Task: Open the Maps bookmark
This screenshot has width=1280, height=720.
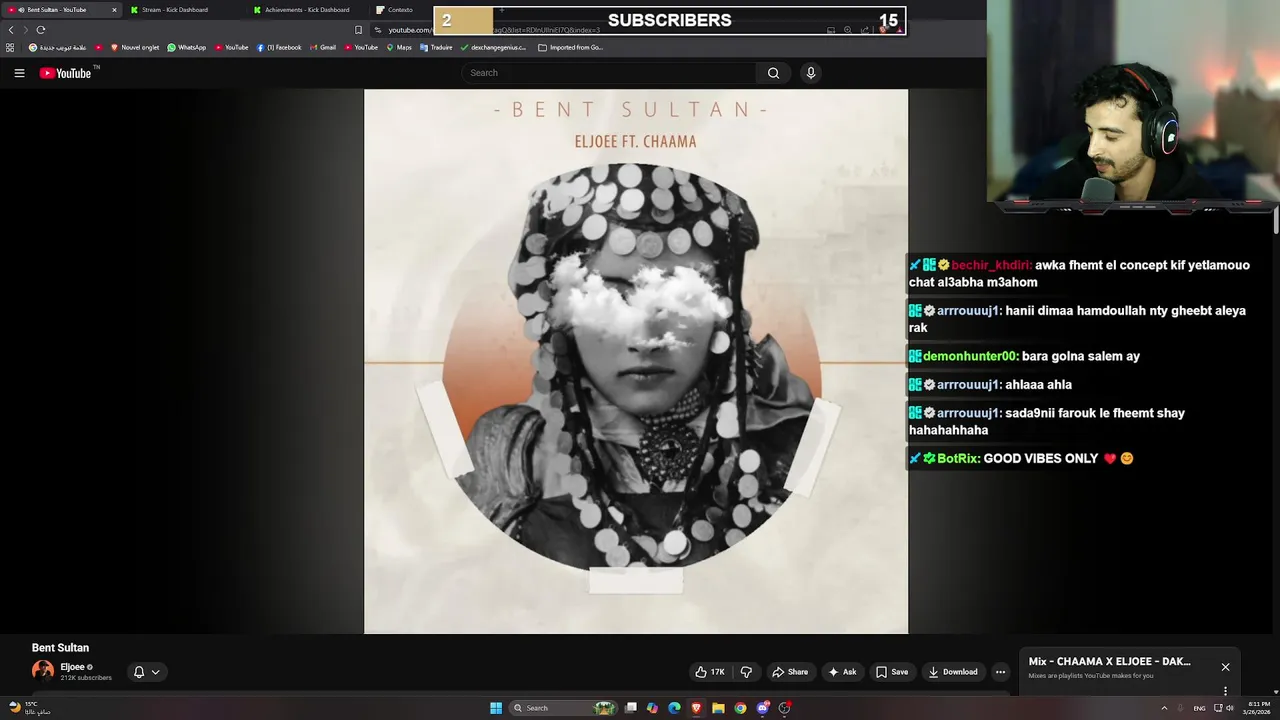Action: (398, 47)
